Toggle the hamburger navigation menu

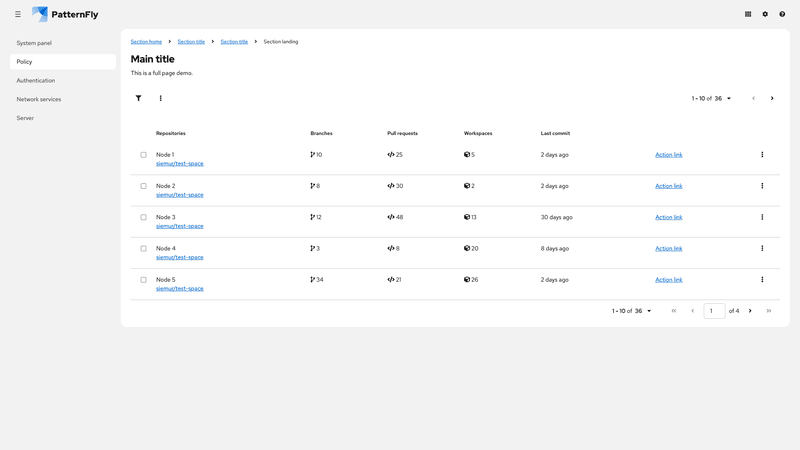coord(18,14)
